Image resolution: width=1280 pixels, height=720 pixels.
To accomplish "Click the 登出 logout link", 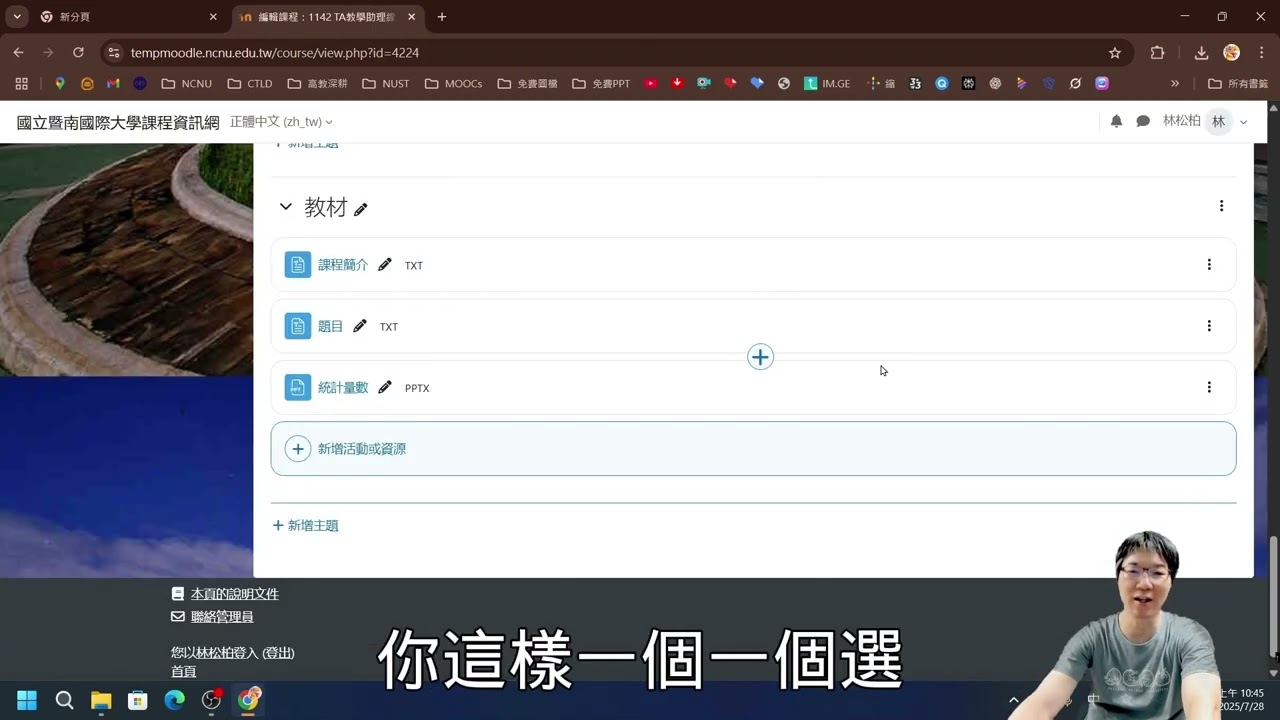I will click(278, 653).
